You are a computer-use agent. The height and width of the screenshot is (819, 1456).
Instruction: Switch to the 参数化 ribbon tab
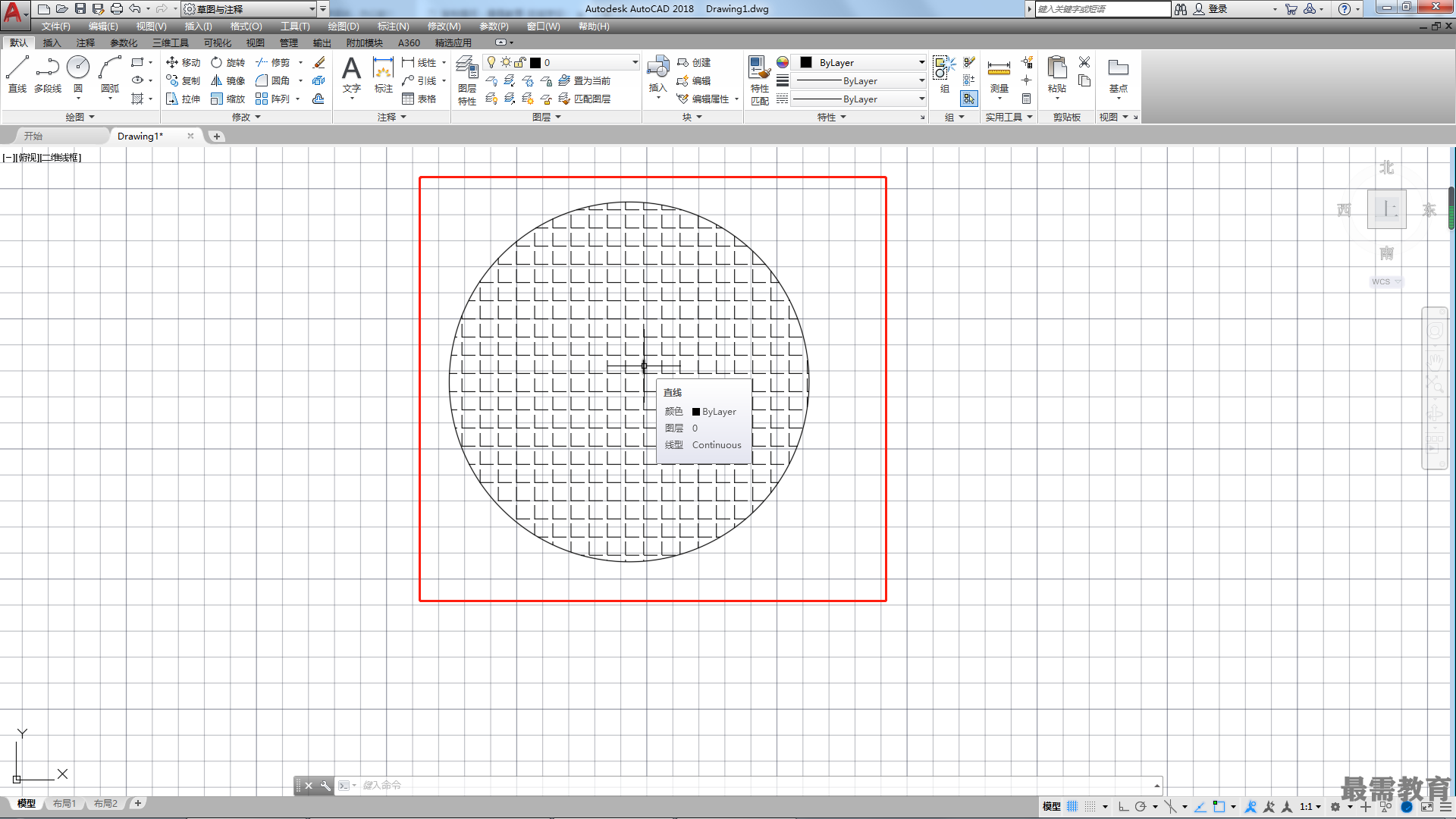124,43
